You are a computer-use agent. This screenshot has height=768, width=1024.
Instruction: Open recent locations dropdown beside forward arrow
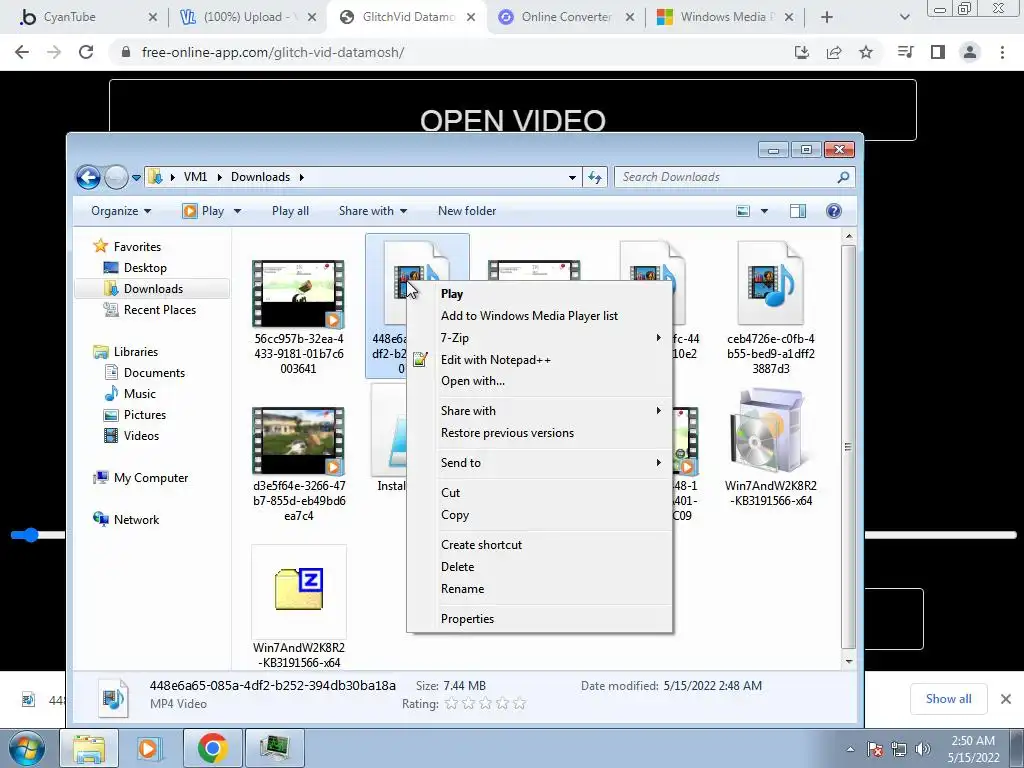(136, 177)
